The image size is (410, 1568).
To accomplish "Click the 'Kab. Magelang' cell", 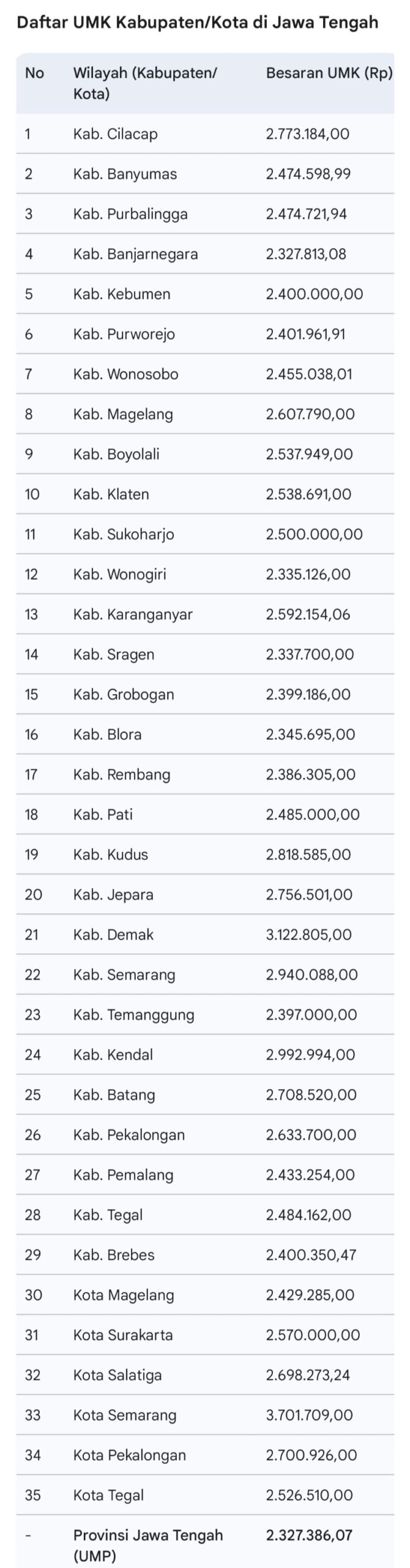I will pyautogui.click(x=123, y=414).
